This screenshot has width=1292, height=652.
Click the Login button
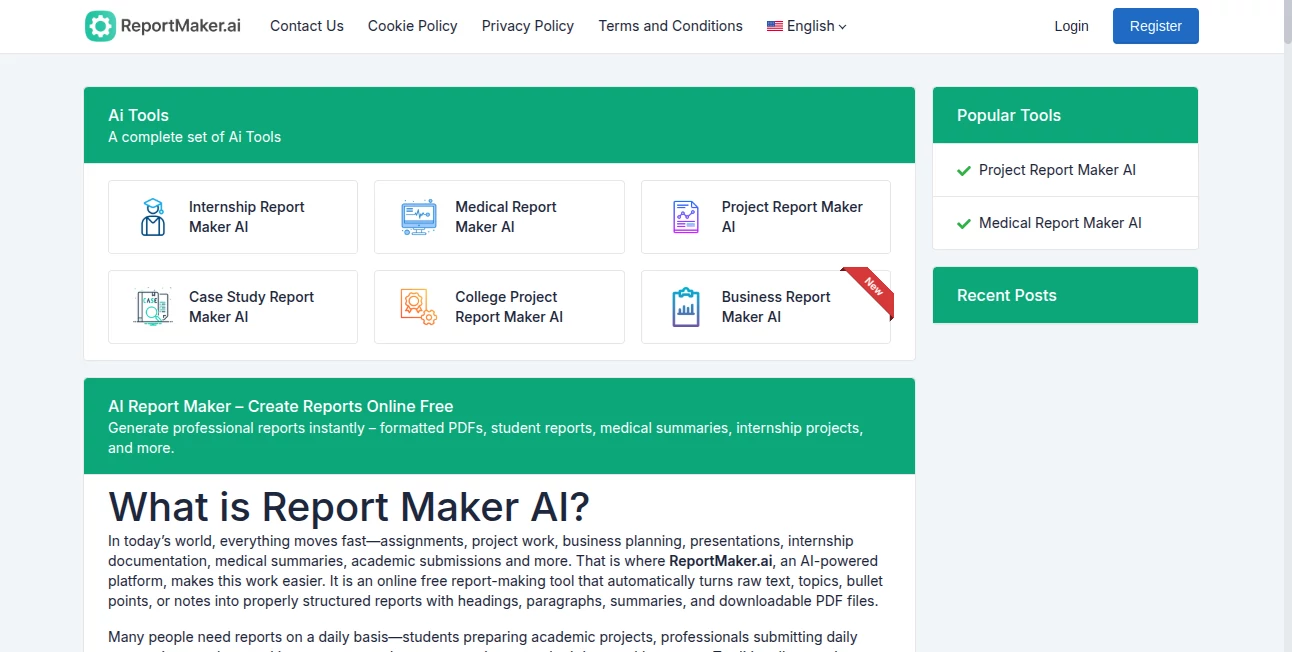tap(1071, 26)
